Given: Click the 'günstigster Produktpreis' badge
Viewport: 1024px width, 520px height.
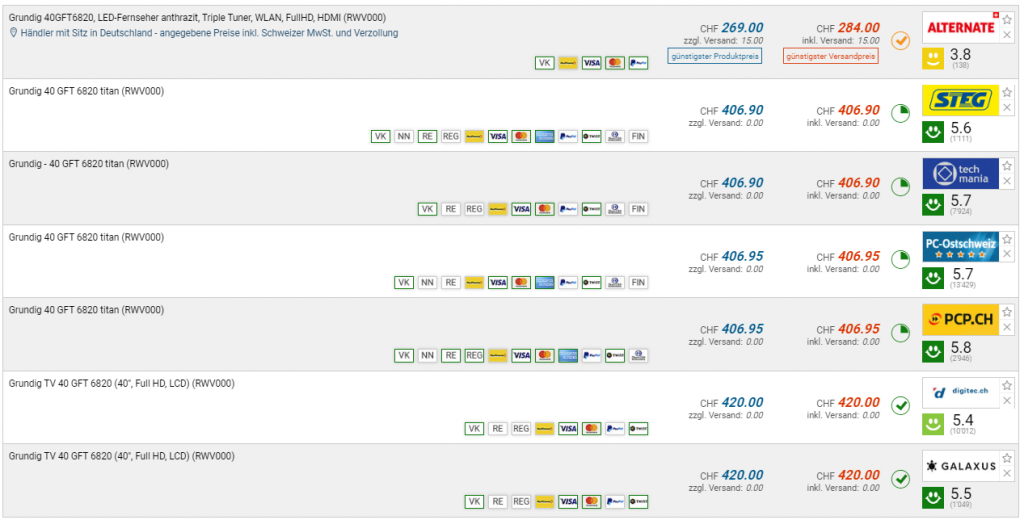Looking at the screenshot, I should [x=715, y=56].
